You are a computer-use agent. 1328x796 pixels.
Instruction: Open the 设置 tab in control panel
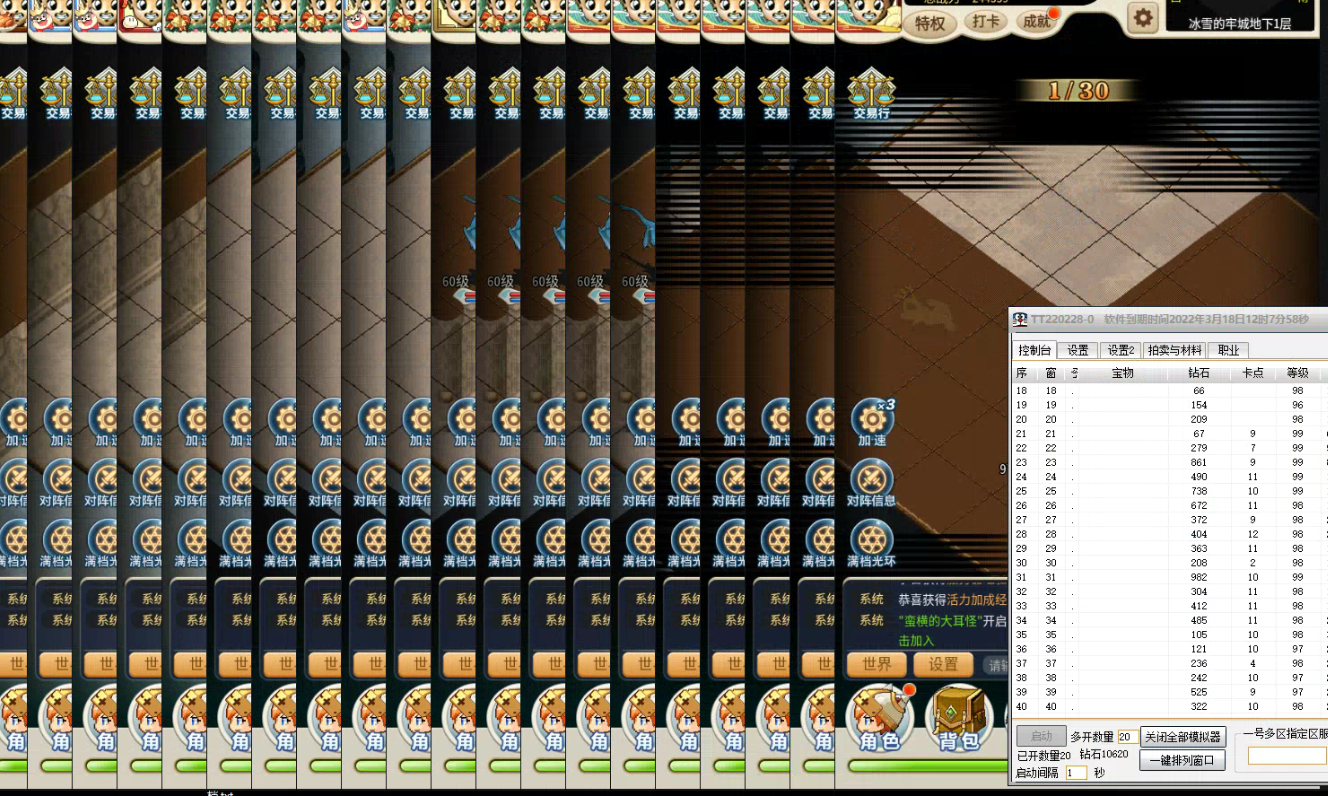(1078, 350)
